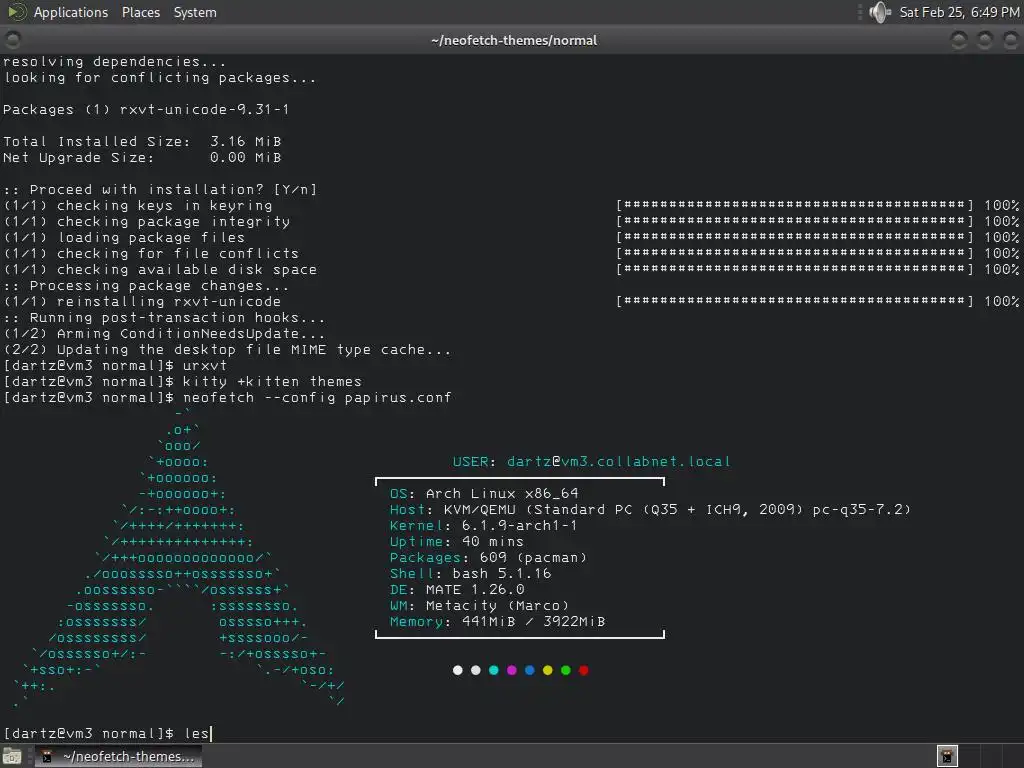Click the green color dot

pos(566,670)
